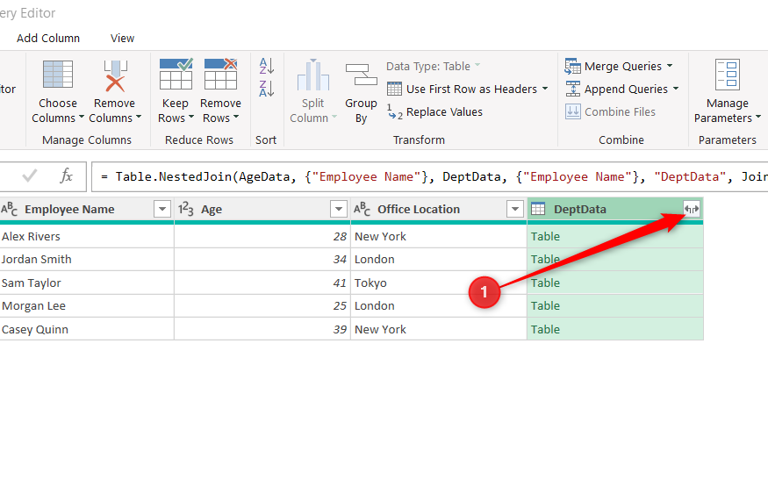Screen dimensions: 768x494
Task: Click the Keep Rows icon
Action: pos(176,74)
